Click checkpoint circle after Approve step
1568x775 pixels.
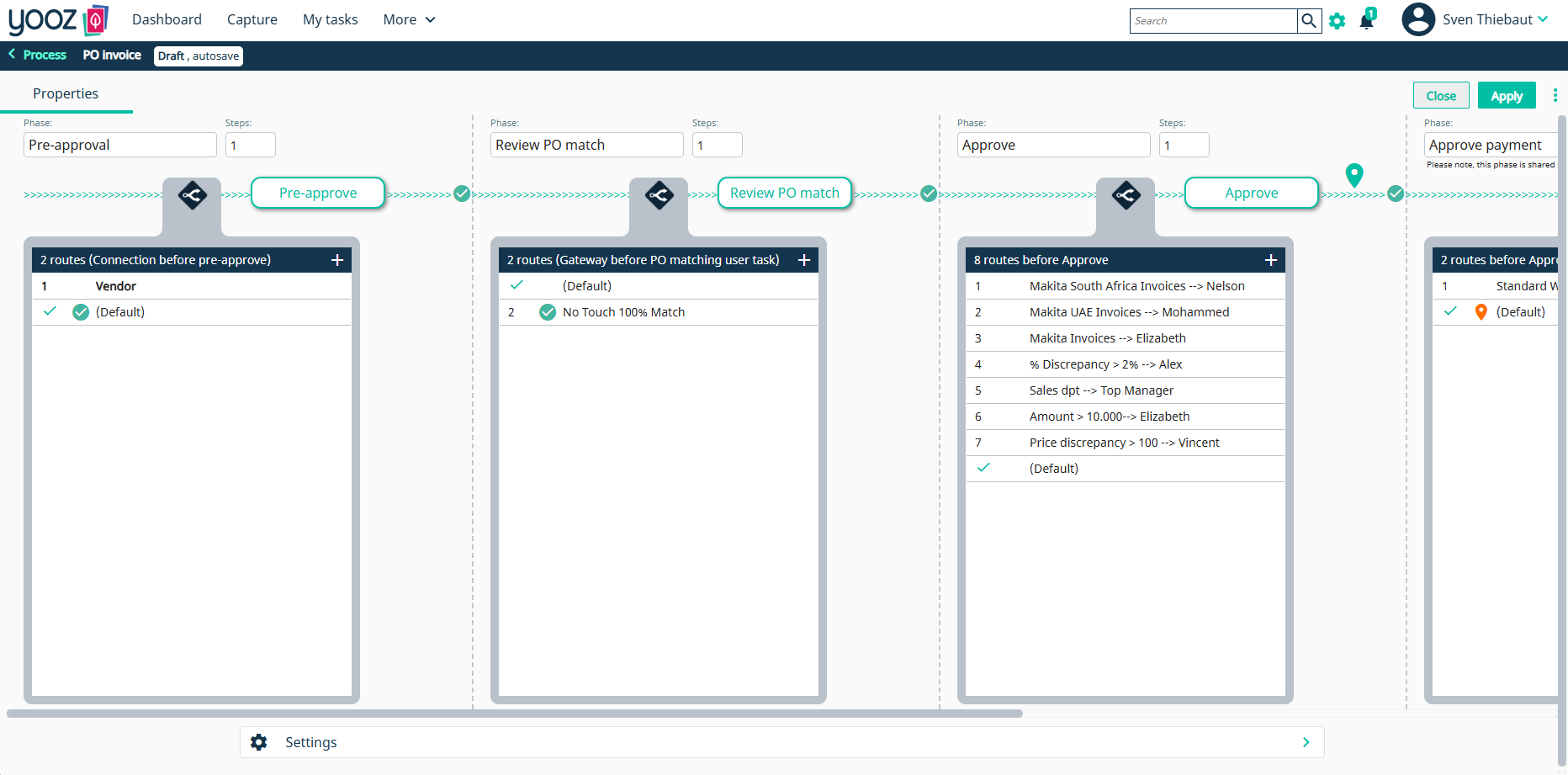(1396, 194)
